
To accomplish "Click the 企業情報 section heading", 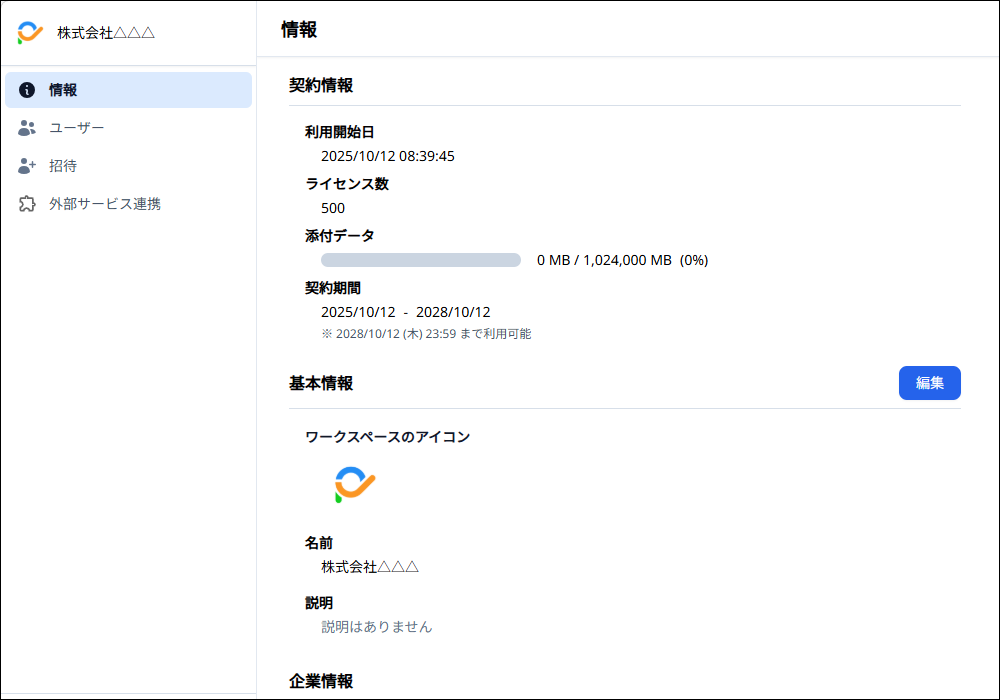I will tap(321, 681).
